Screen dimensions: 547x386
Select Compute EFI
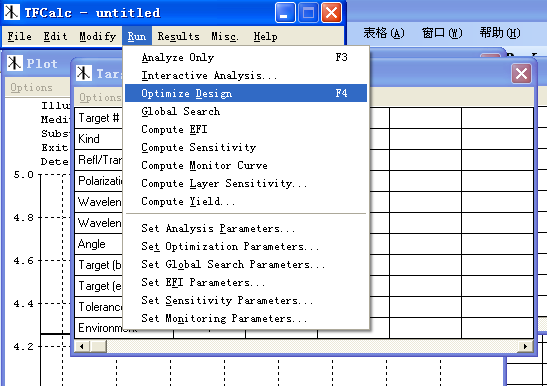[246, 129]
